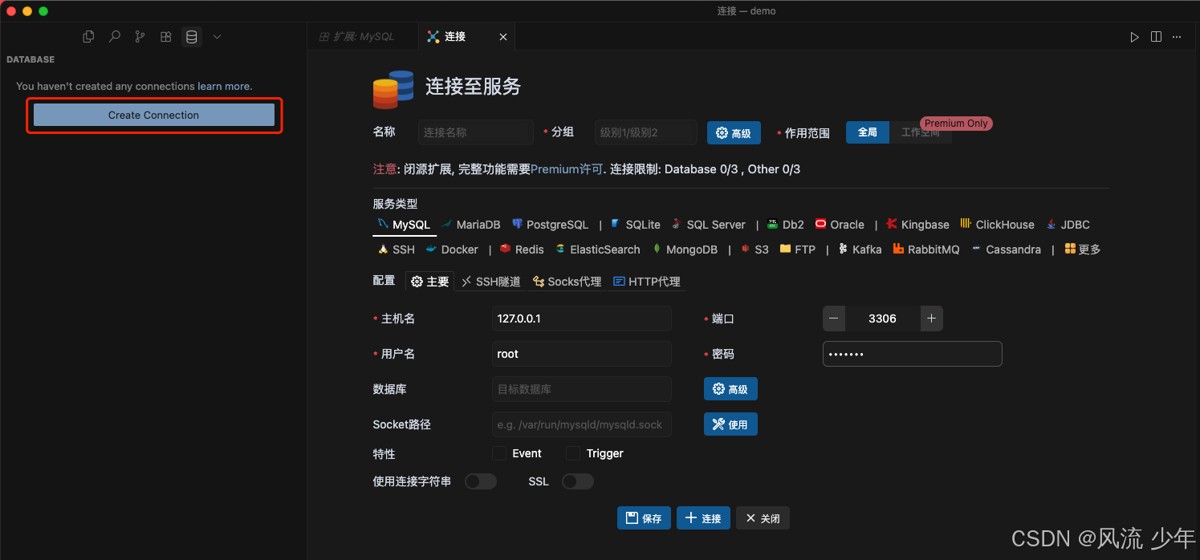The image size is (1200, 560).
Task: Decrease the port with the minus button
Action: point(834,319)
